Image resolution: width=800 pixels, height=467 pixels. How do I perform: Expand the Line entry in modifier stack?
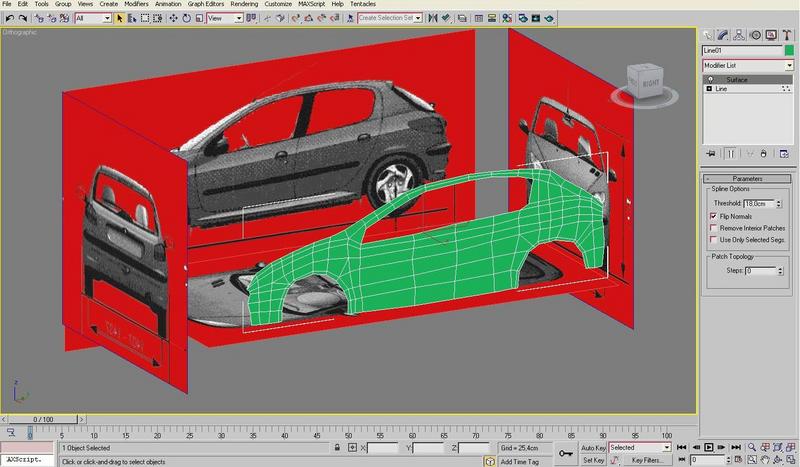709,89
